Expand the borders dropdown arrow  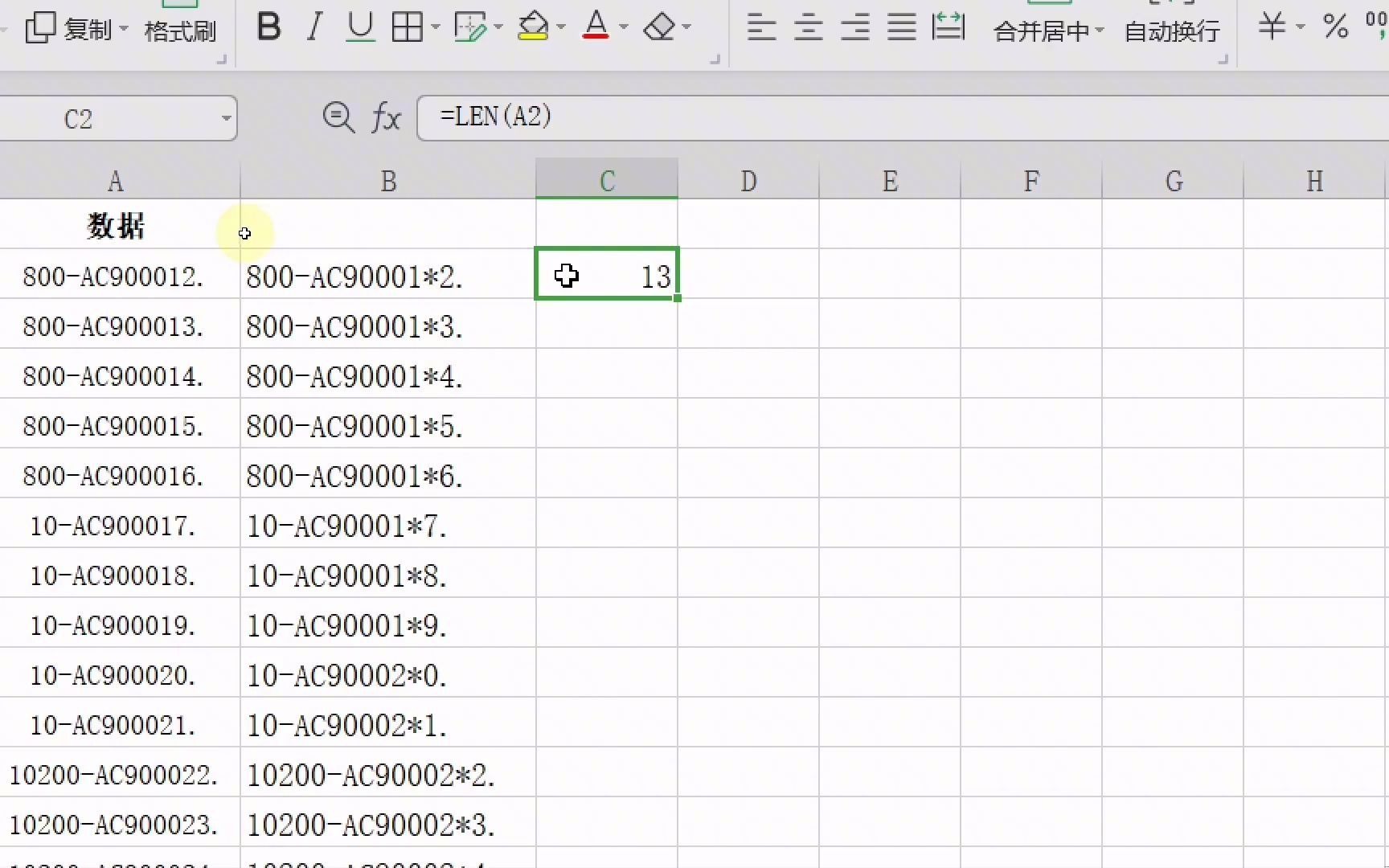[x=436, y=27]
